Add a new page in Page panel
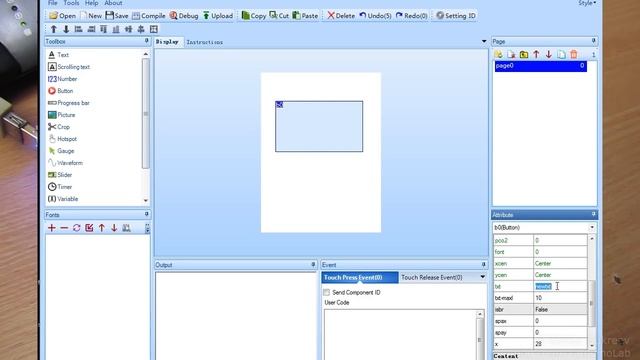This screenshot has width=640, height=360. tap(498, 54)
